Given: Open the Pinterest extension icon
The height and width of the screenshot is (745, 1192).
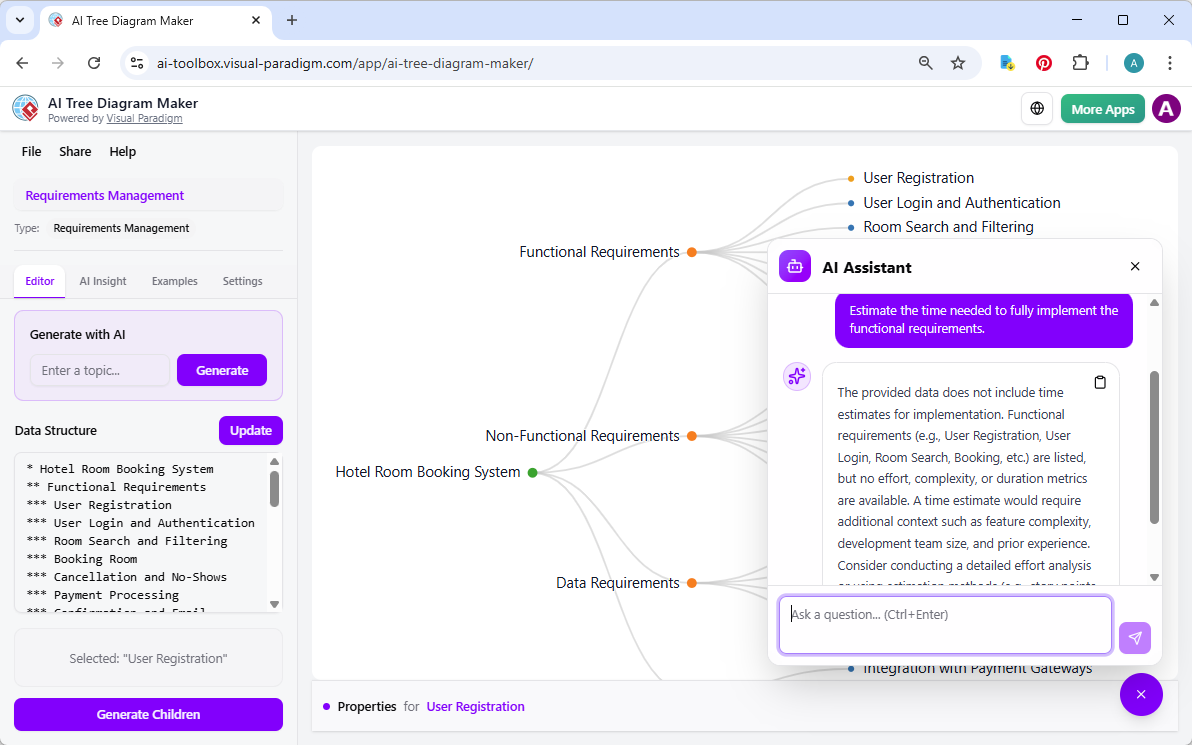Looking at the screenshot, I should pos(1043,62).
